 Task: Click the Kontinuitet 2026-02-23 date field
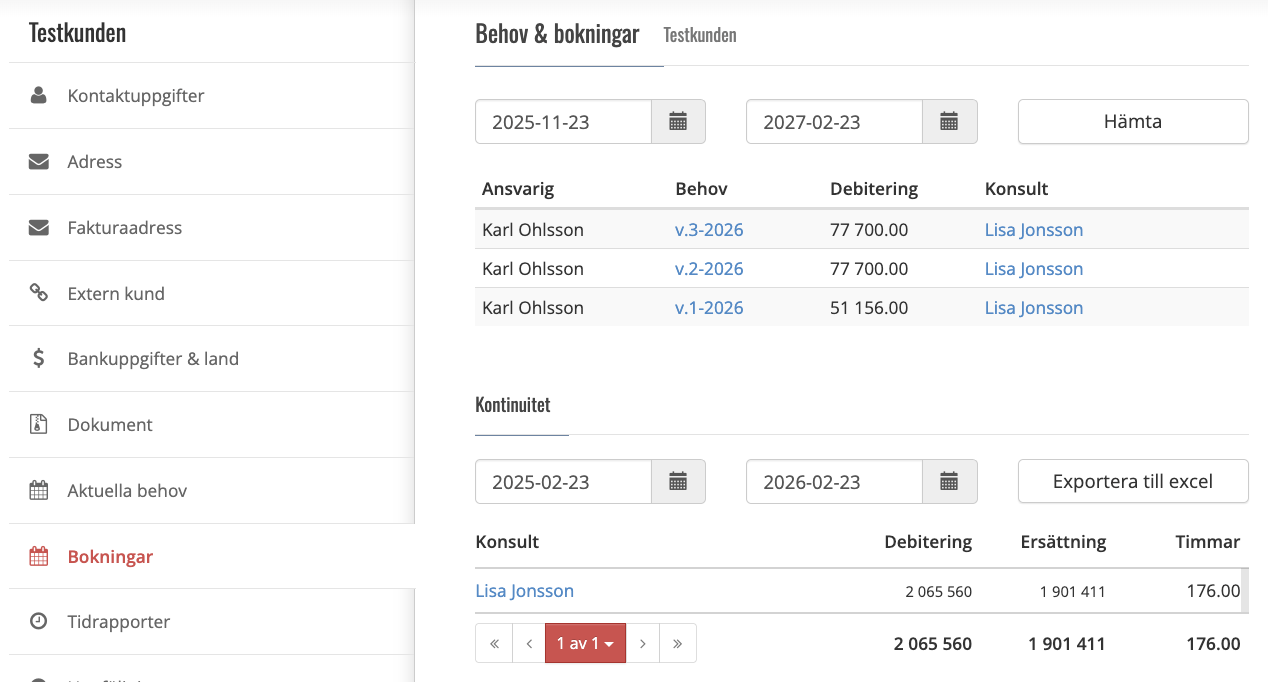click(x=834, y=482)
